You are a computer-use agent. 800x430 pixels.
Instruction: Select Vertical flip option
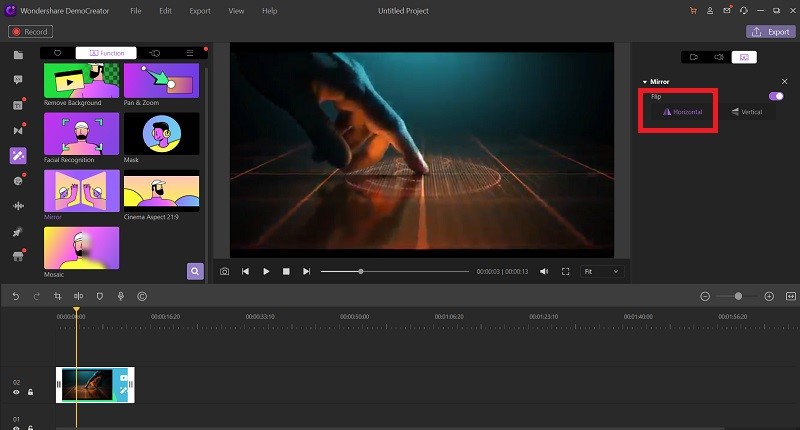(747, 112)
